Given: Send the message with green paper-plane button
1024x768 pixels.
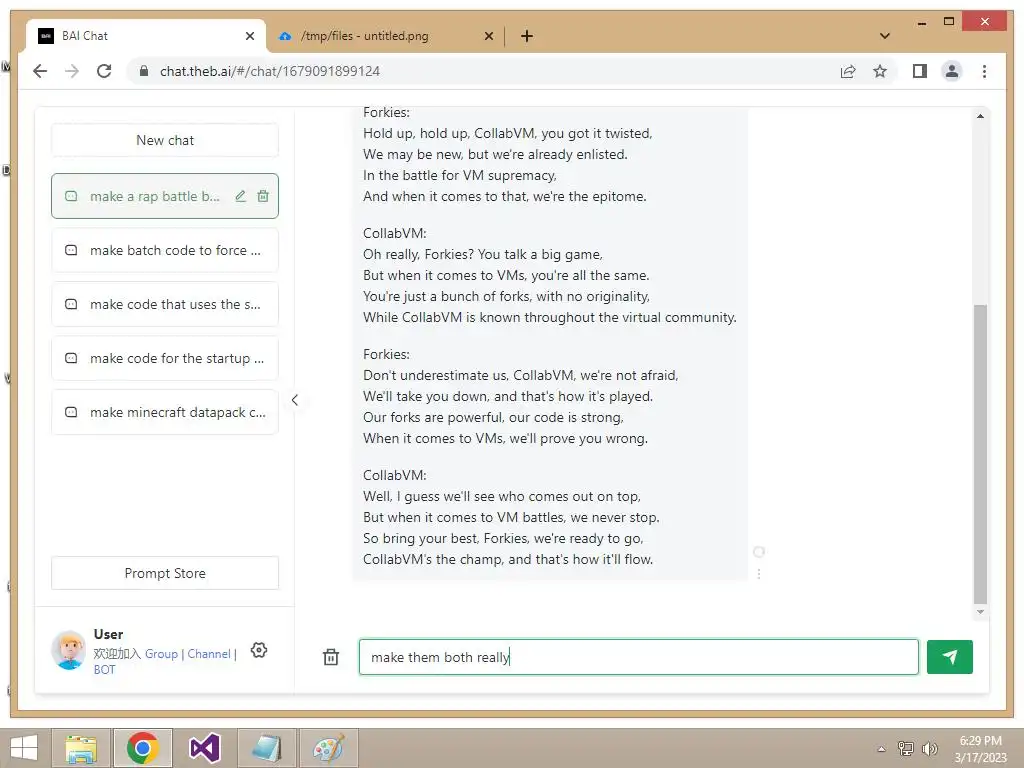Looking at the screenshot, I should pos(950,656).
